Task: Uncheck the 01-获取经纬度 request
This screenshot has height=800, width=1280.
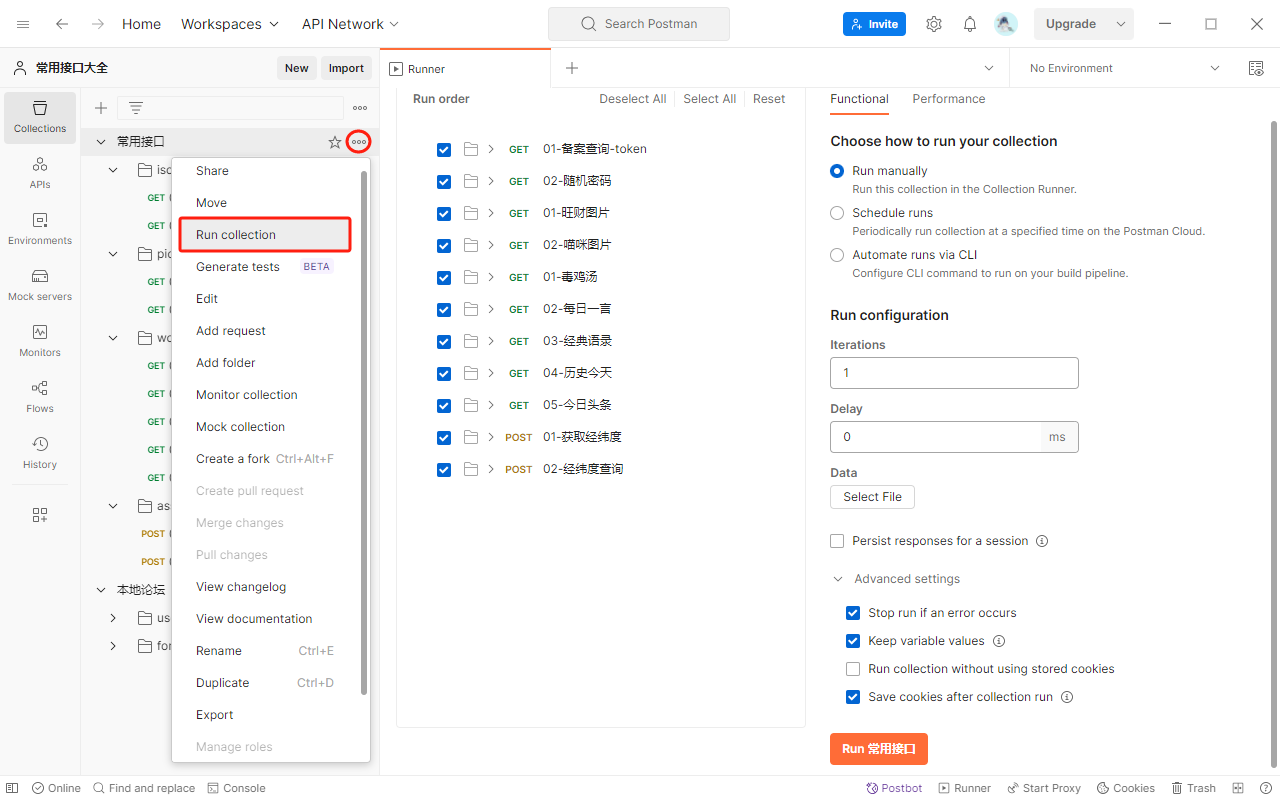Action: pos(444,438)
